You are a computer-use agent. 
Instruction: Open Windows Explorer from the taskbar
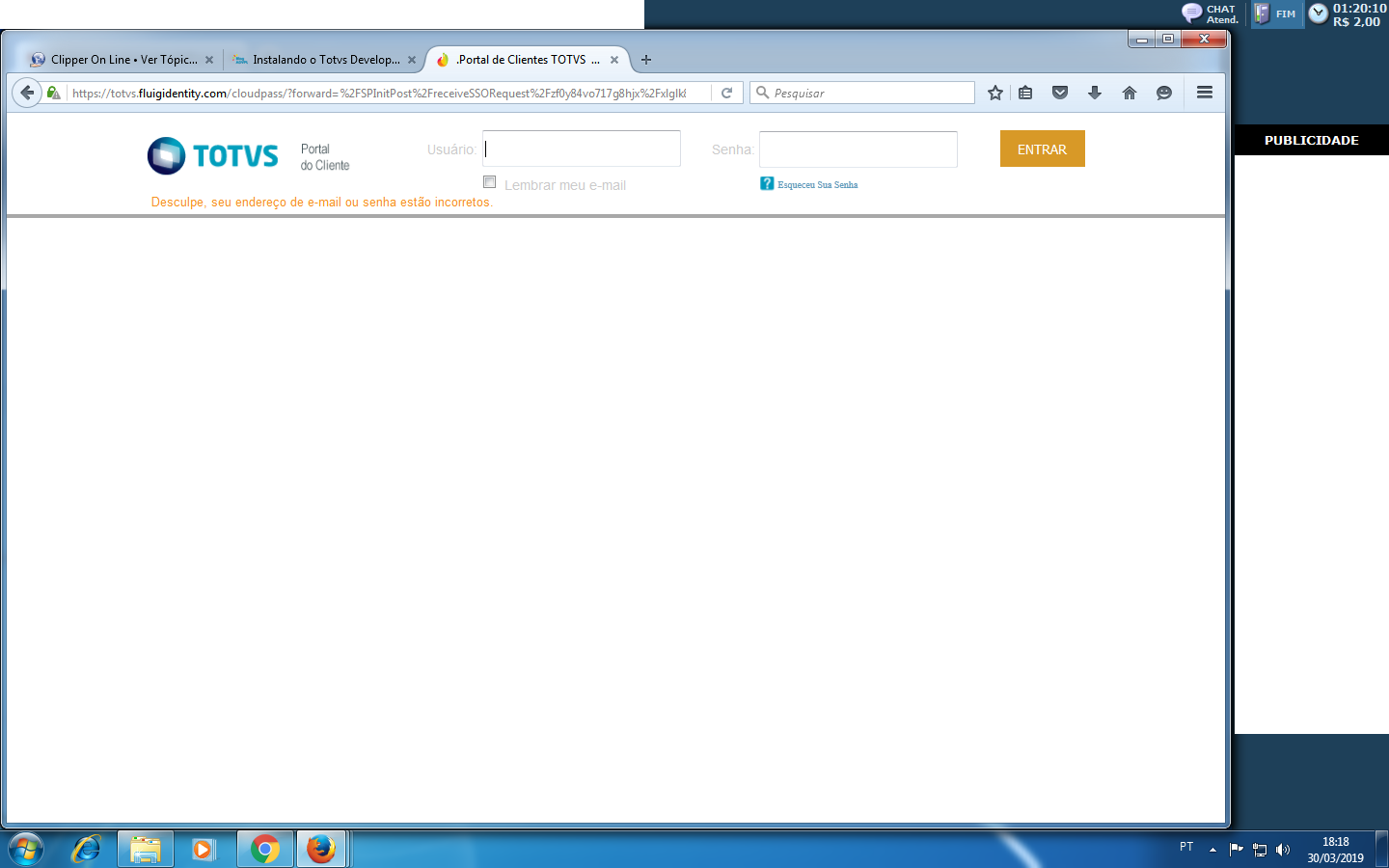[x=146, y=850]
